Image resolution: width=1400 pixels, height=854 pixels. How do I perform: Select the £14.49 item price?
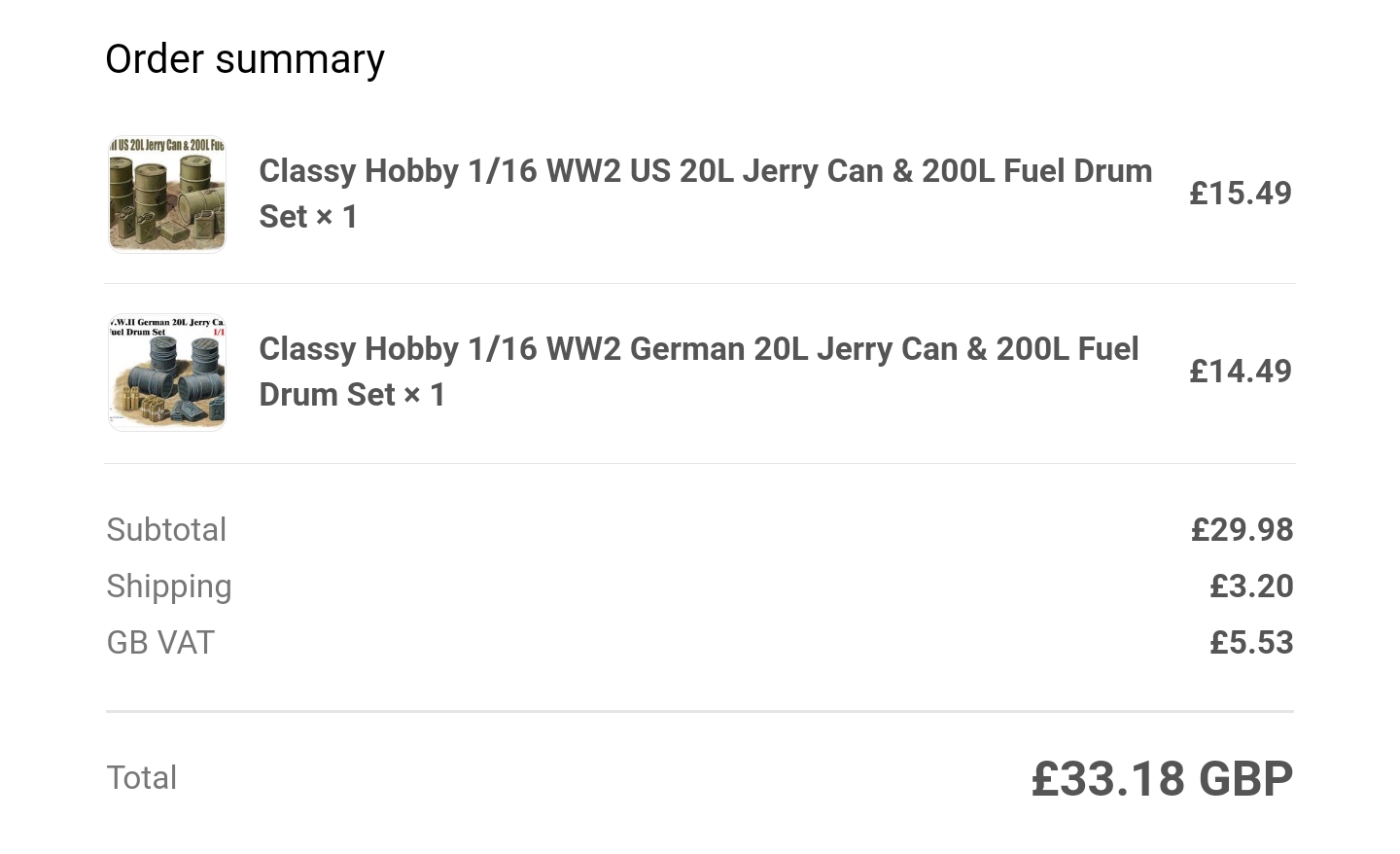click(x=1241, y=372)
